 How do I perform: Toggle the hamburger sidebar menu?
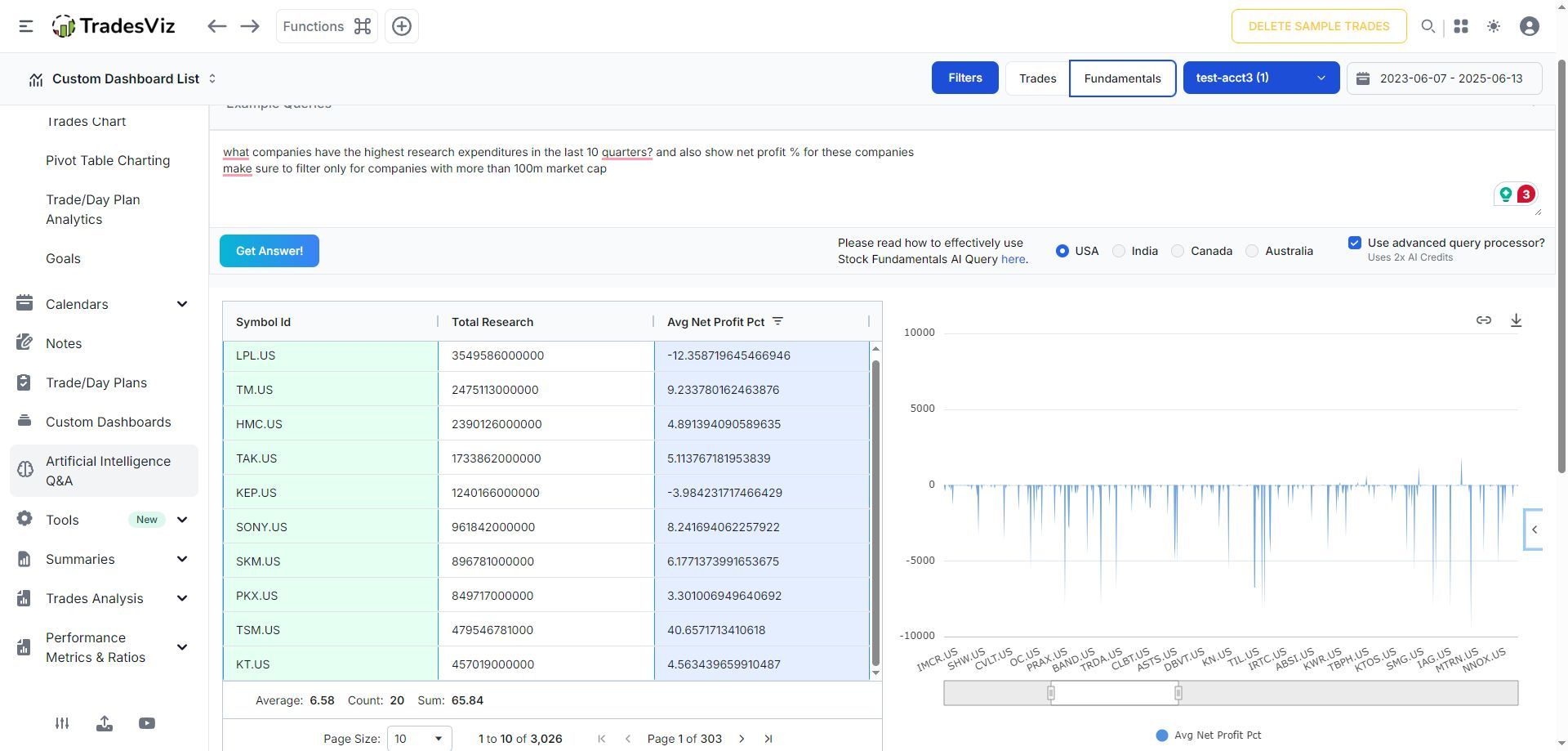(x=26, y=26)
